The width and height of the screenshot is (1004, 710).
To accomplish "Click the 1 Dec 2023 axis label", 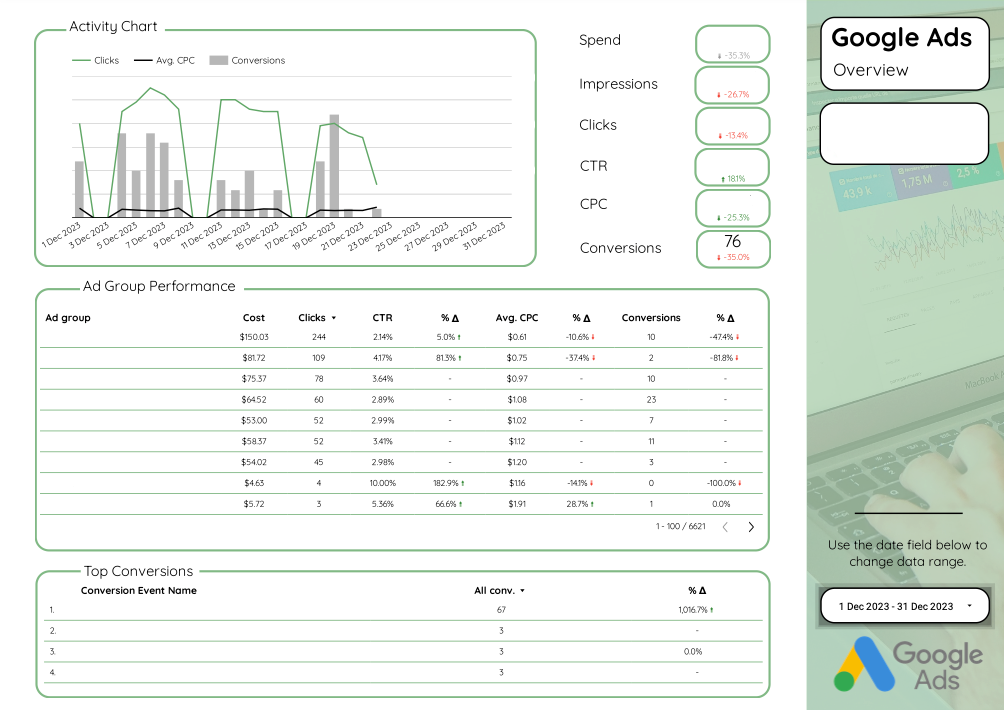I will (x=61, y=234).
